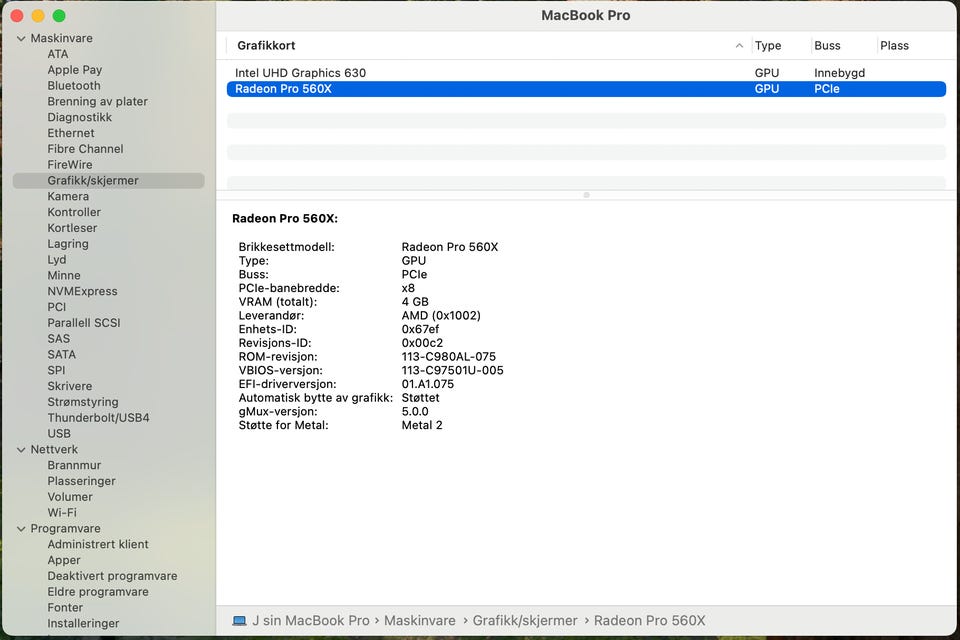Collapse the Maskinvare section
The width and height of the screenshot is (960, 640).
[21, 39]
